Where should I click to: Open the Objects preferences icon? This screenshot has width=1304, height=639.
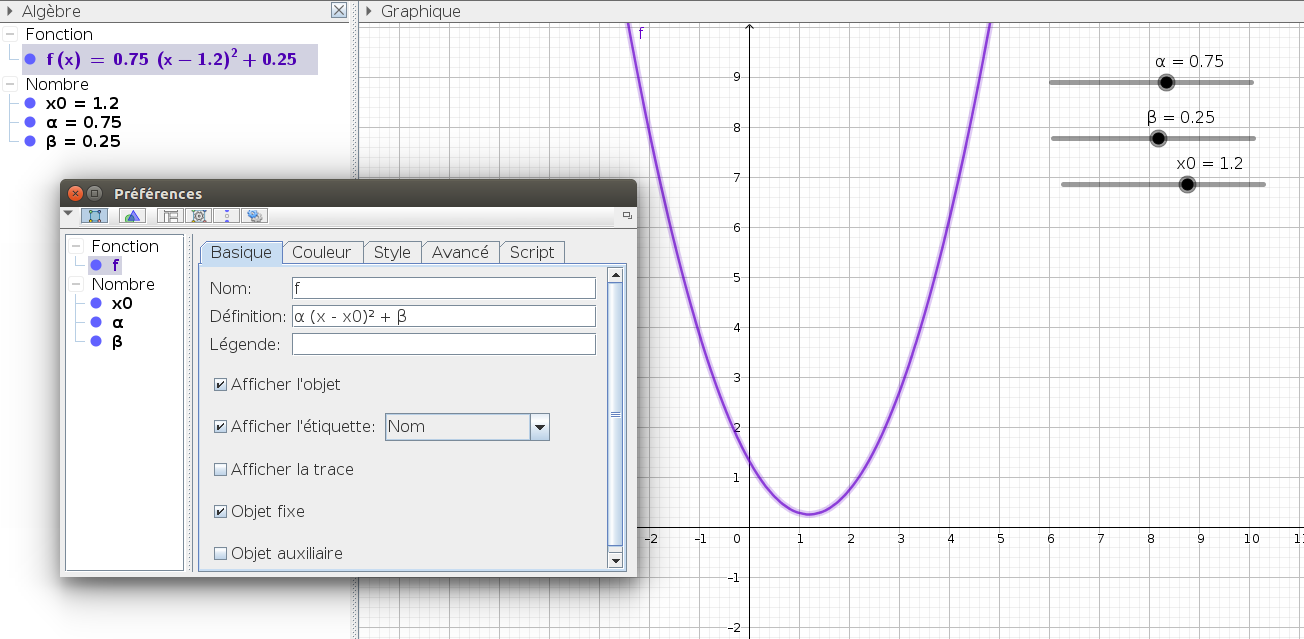pyautogui.click(x=94, y=215)
